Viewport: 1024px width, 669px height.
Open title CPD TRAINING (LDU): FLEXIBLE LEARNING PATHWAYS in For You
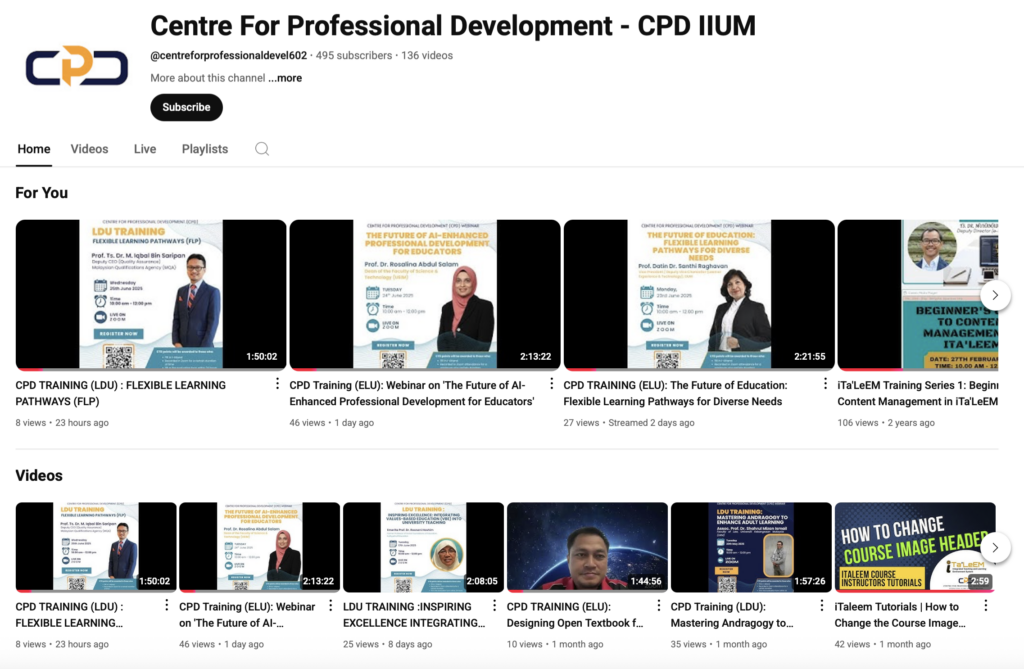121,393
